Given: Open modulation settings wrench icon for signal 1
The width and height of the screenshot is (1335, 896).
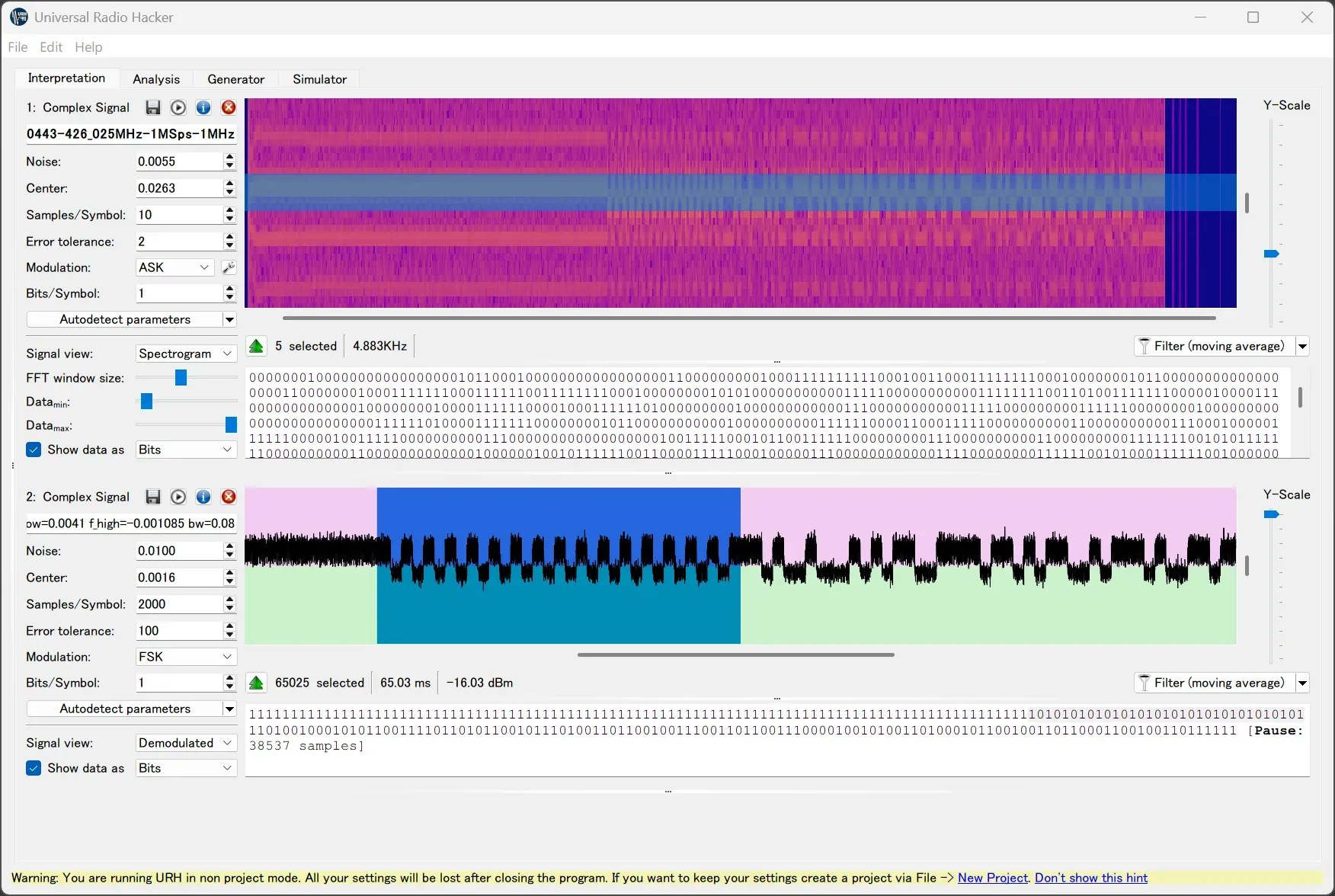Looking at the screenshot, I should [x=229, y=267].
